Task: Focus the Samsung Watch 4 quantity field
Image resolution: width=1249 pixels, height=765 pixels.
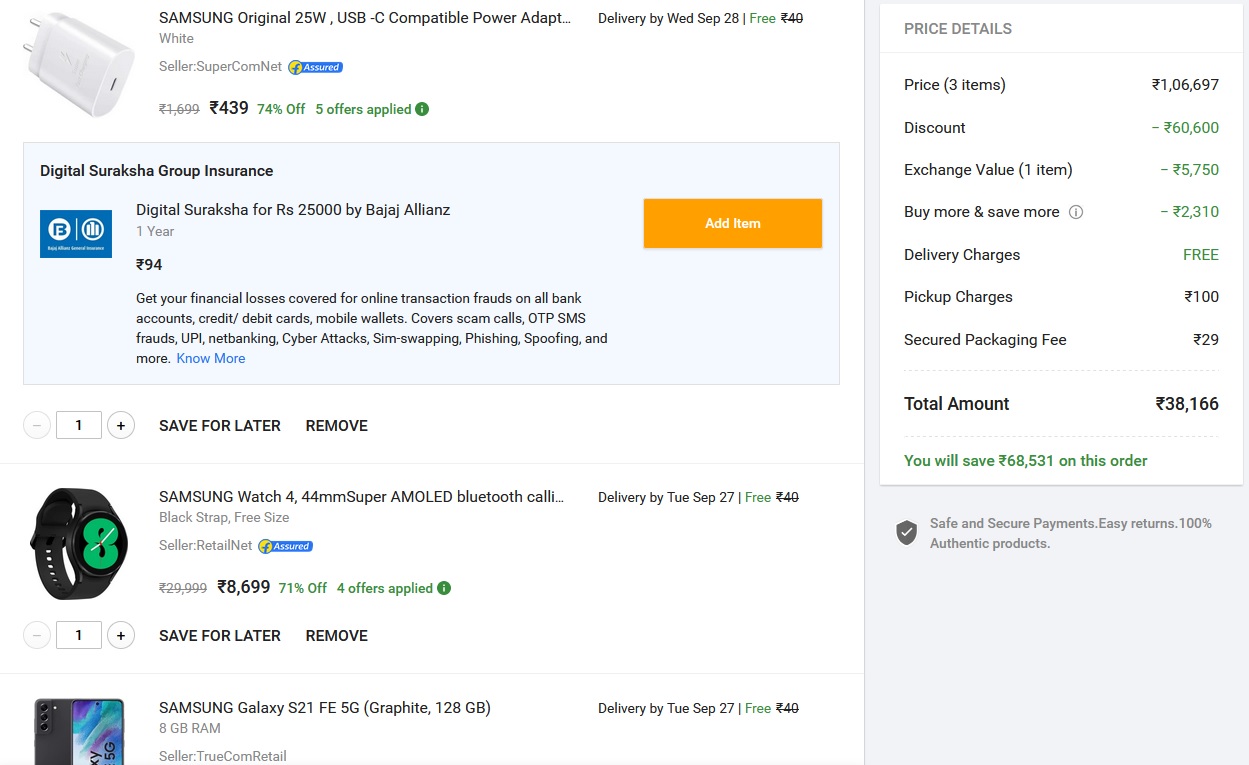Action: 79,636
